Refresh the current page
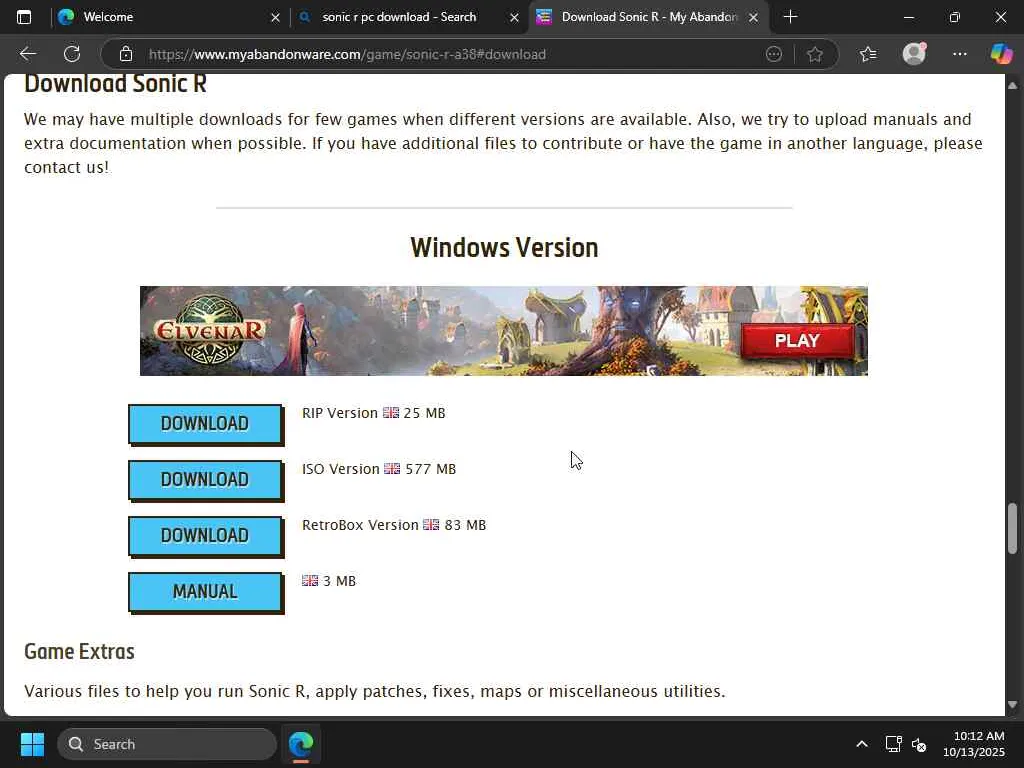 pos(72,54)
